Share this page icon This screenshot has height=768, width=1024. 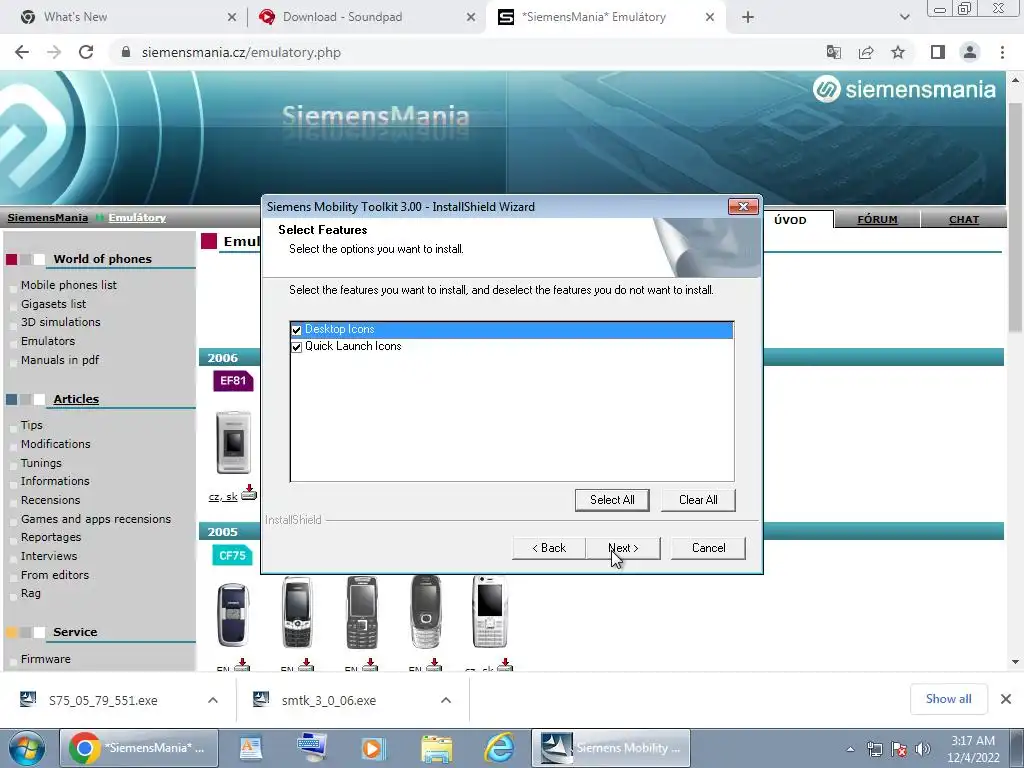[866, 52]
